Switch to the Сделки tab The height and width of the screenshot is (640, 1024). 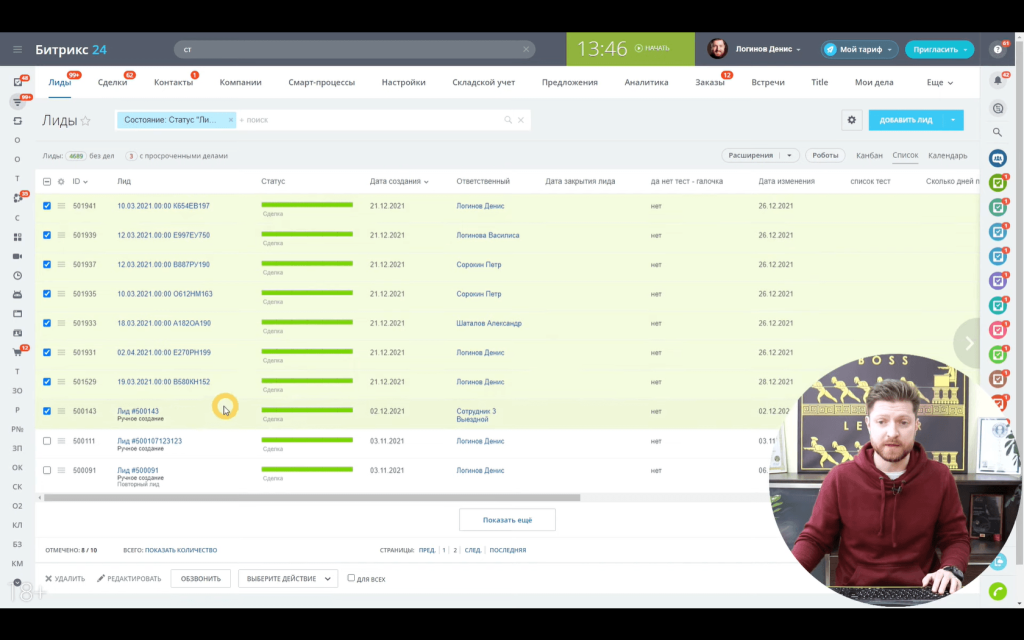tap(112, 82)
